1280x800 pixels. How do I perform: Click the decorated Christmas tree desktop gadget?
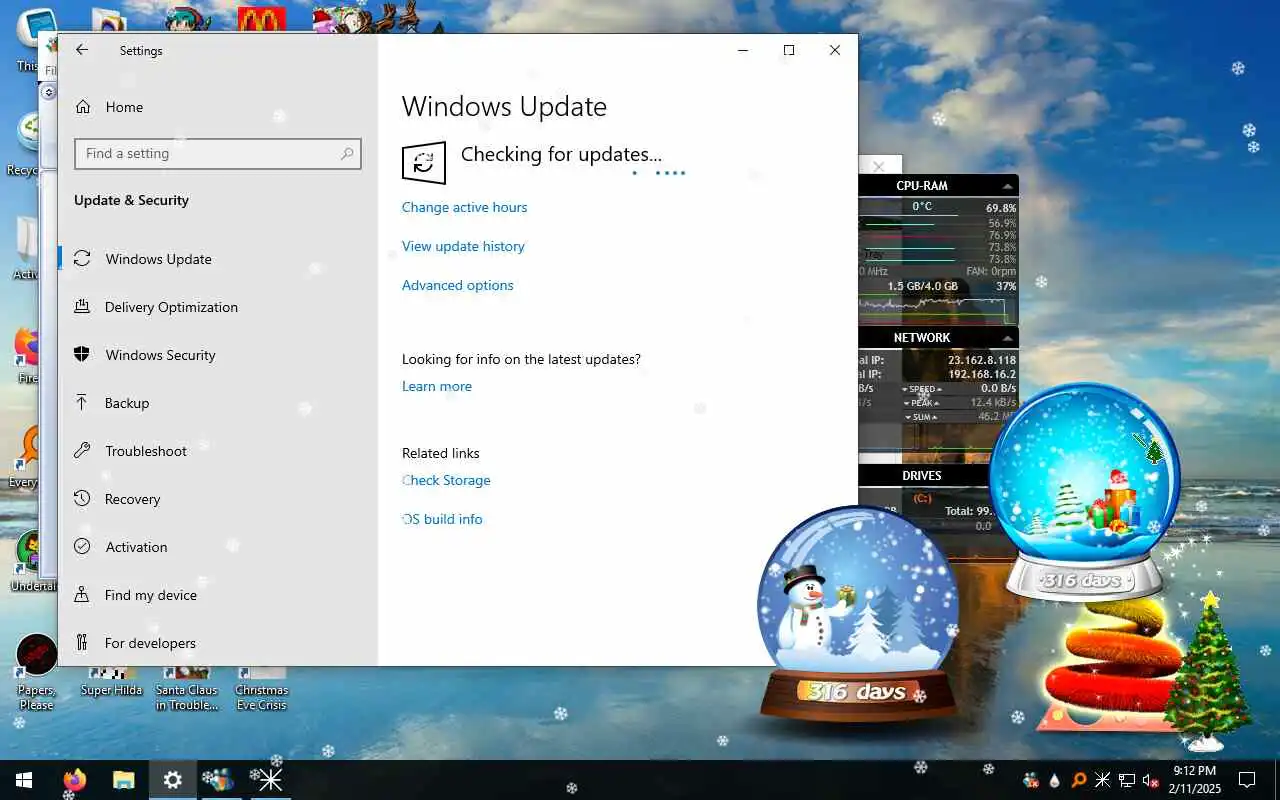[x=1209, y=670]
